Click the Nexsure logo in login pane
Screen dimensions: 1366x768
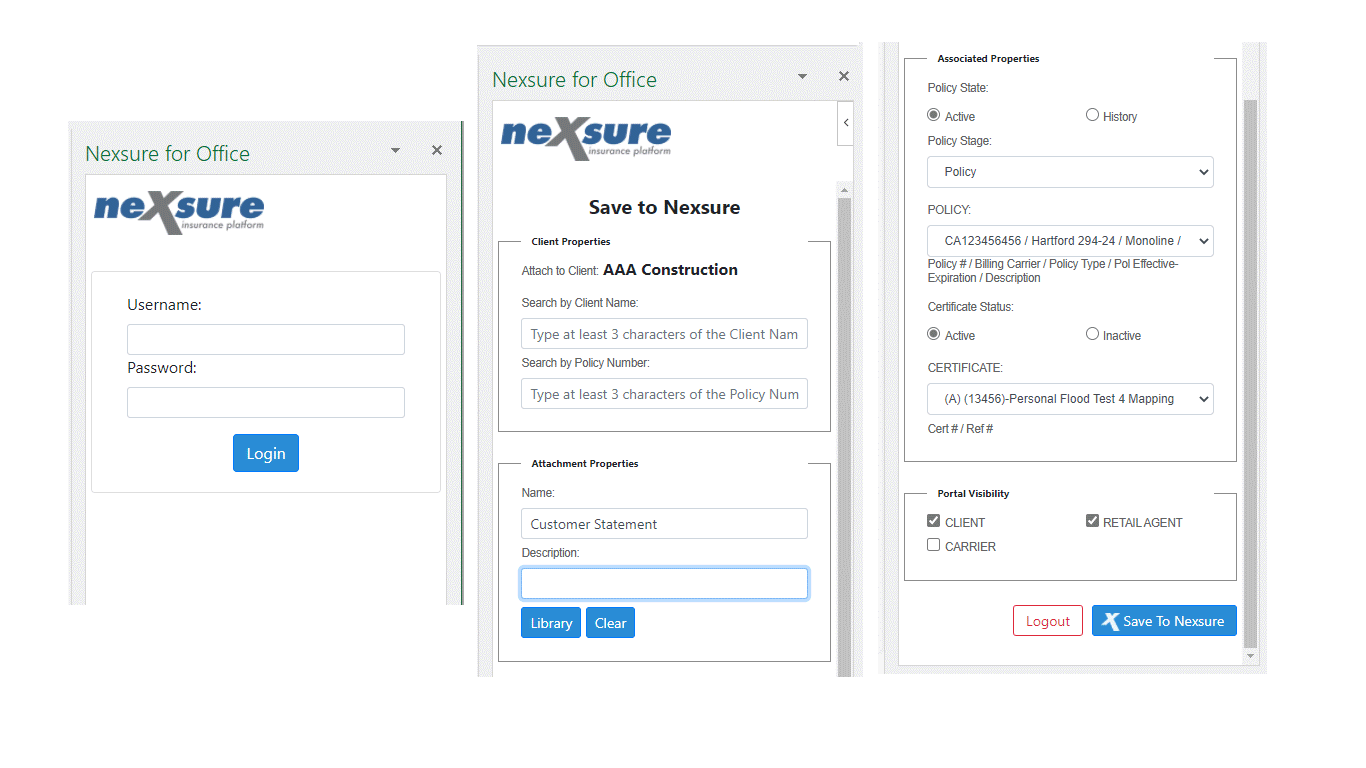pos(179,213)
